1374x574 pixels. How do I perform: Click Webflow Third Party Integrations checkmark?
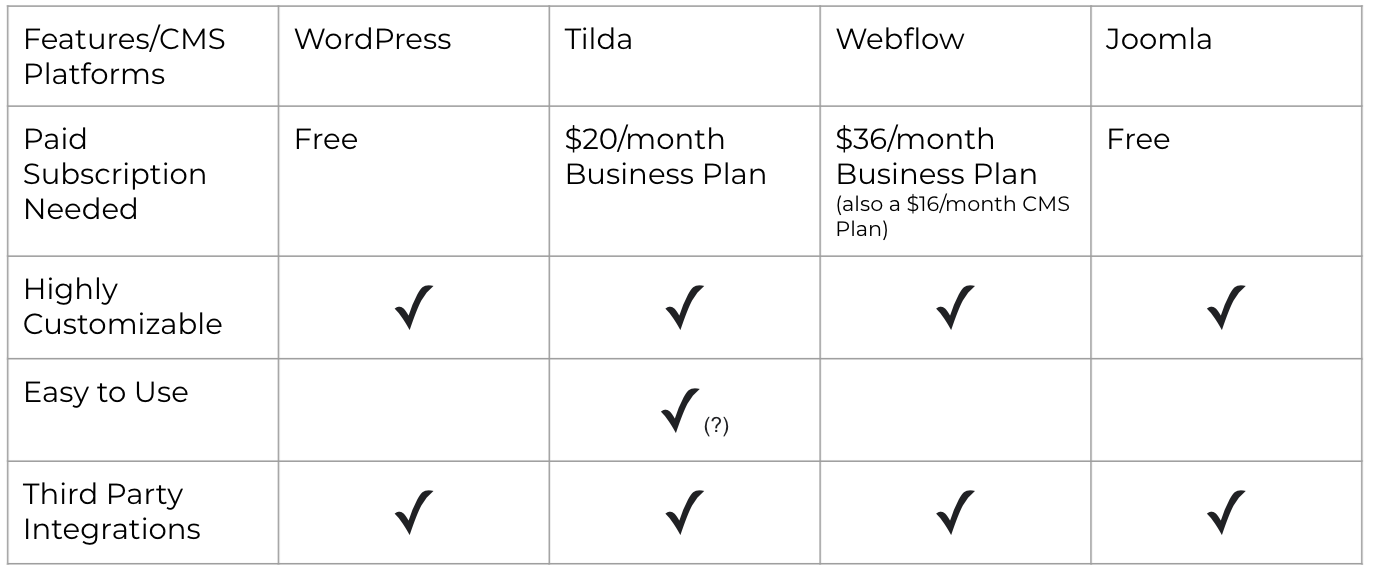pyautogui.click(x=955, y=512)
